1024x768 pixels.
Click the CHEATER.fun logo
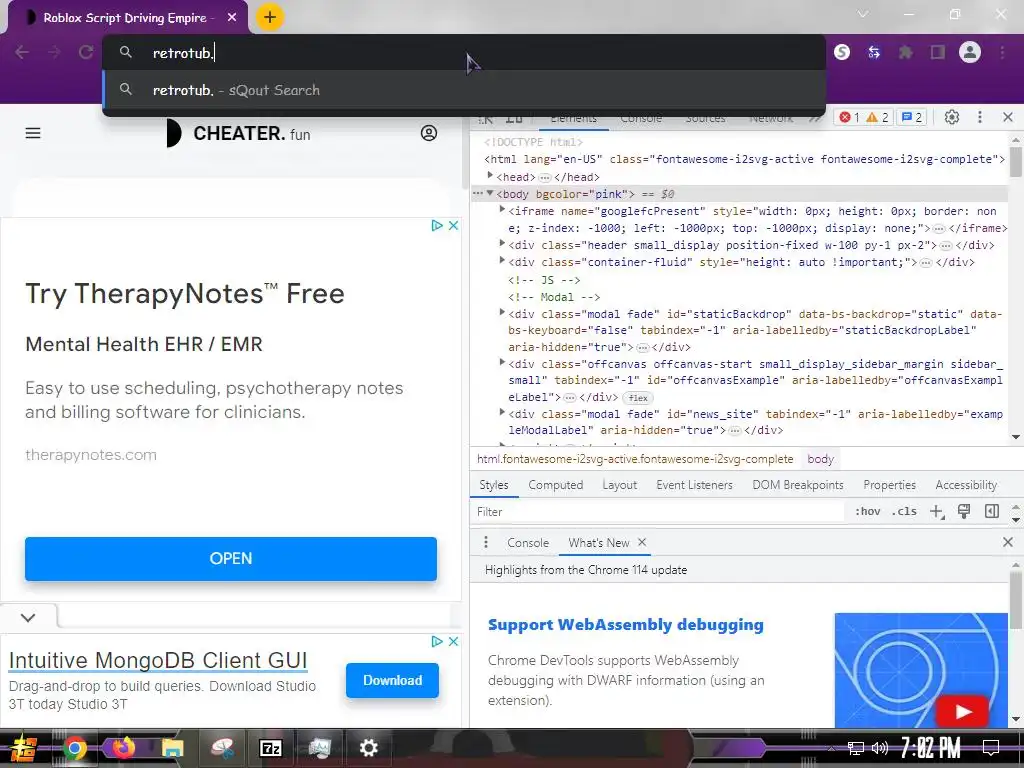[238, 133]
